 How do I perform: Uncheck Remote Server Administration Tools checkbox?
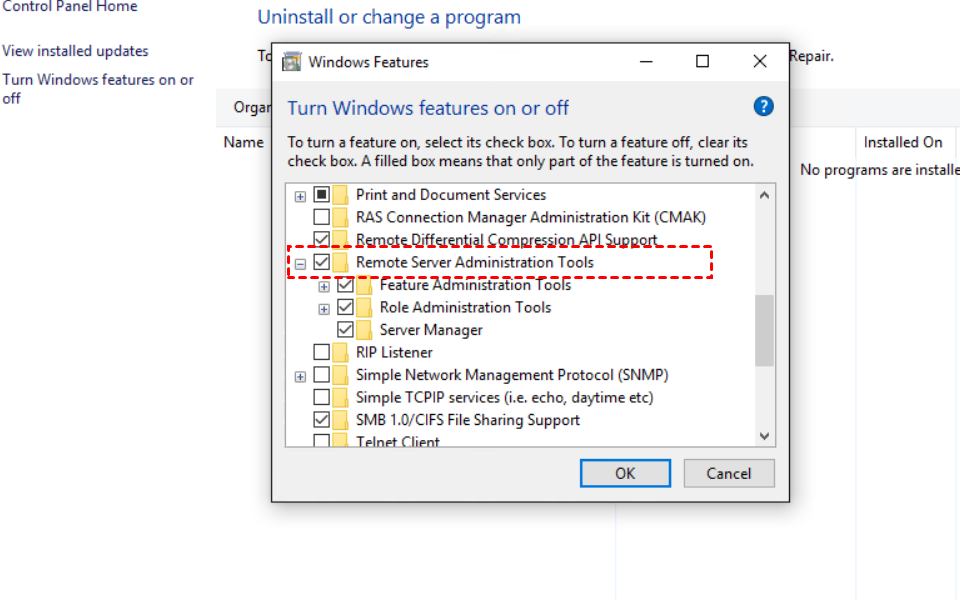(321, 262)
